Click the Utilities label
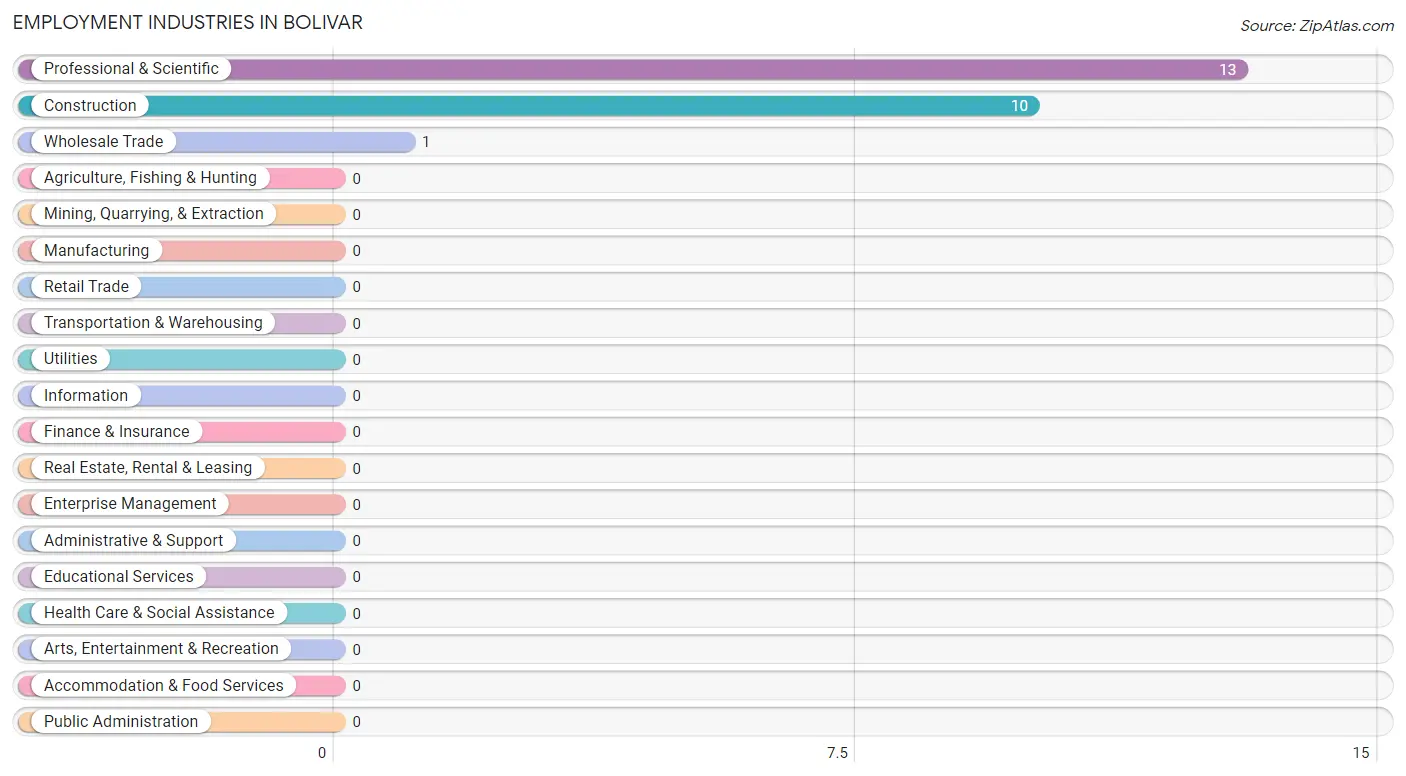 coord(71,359)
